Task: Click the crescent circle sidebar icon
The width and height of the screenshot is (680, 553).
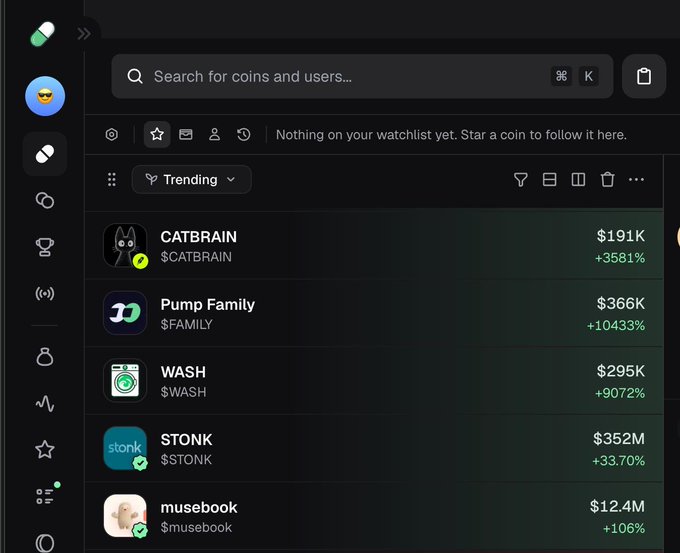Action: 45,543
